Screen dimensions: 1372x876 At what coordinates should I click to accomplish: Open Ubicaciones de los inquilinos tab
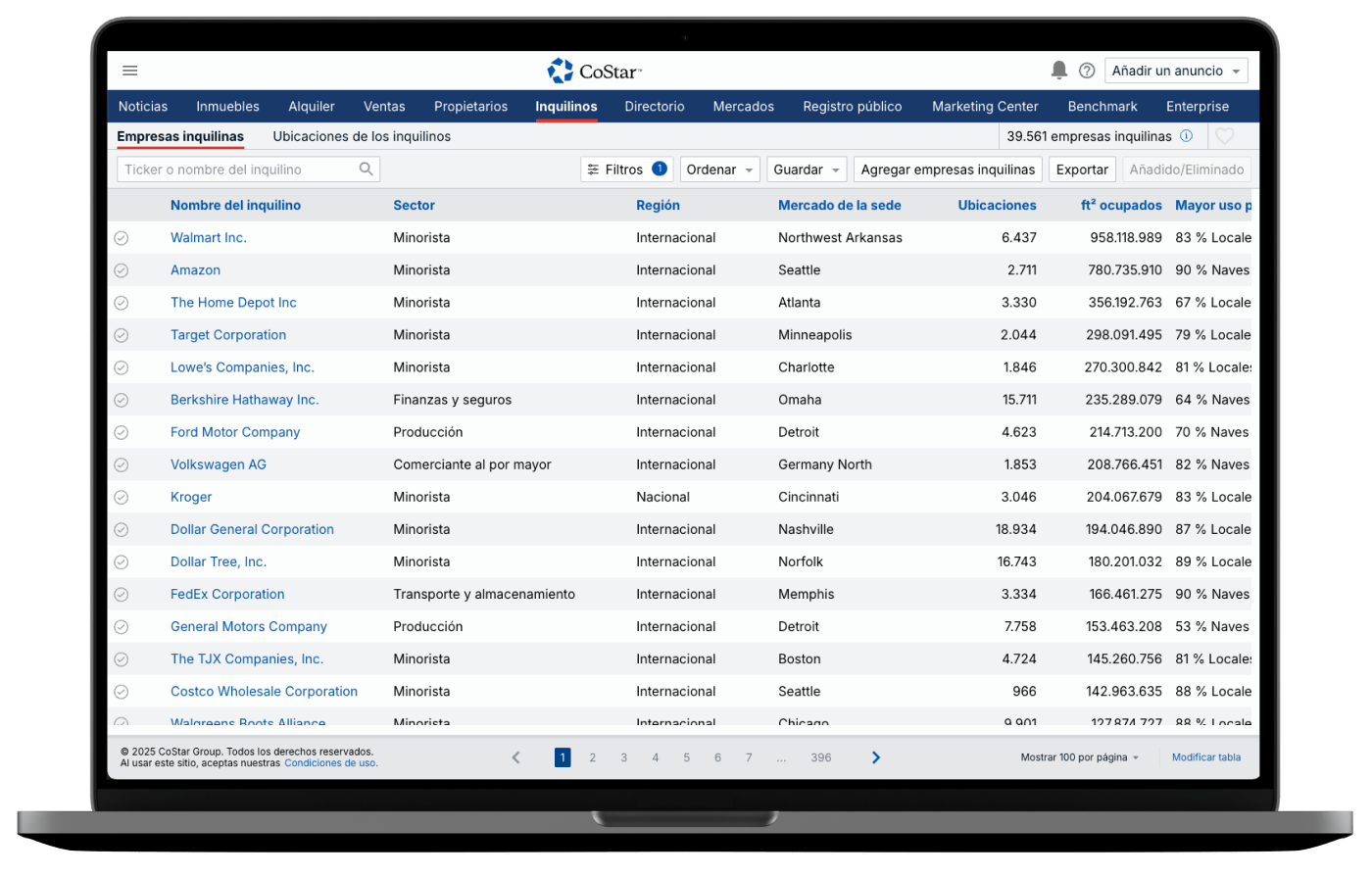[x=362, y=136]
